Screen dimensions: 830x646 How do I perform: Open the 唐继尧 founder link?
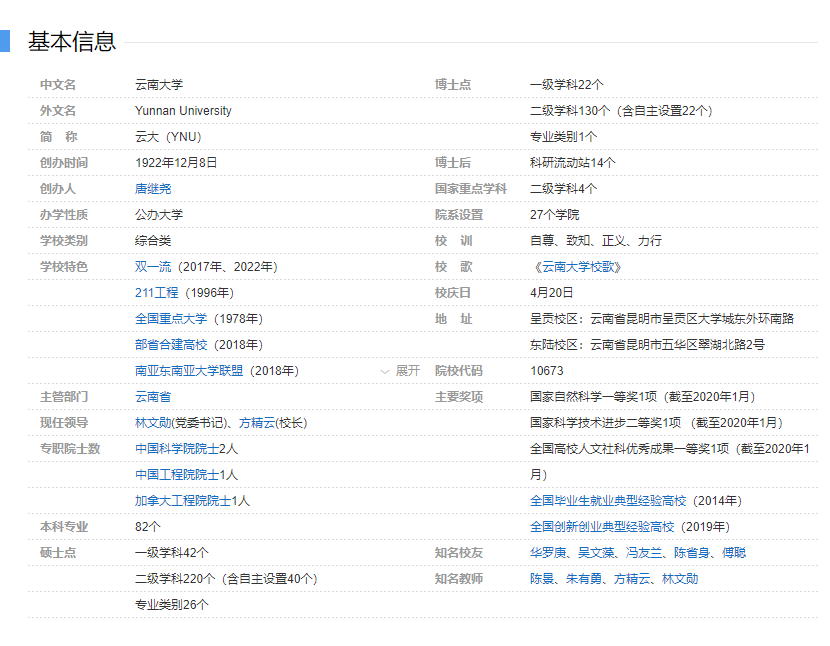click(x=153, y=189)
